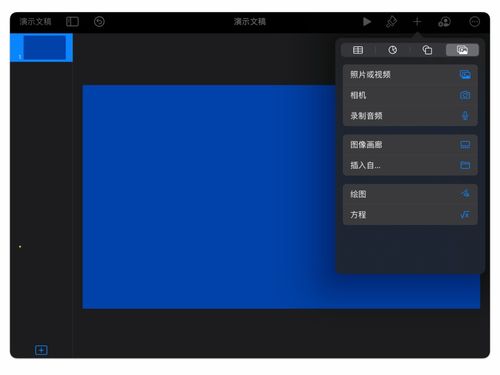
Task: Toggle the slide navigator view icon
Action: point(72,22)
